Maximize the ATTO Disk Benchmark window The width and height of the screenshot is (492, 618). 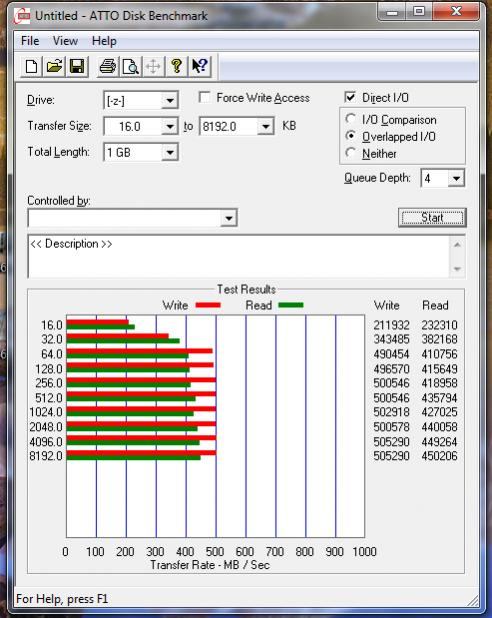coord(419,12)
